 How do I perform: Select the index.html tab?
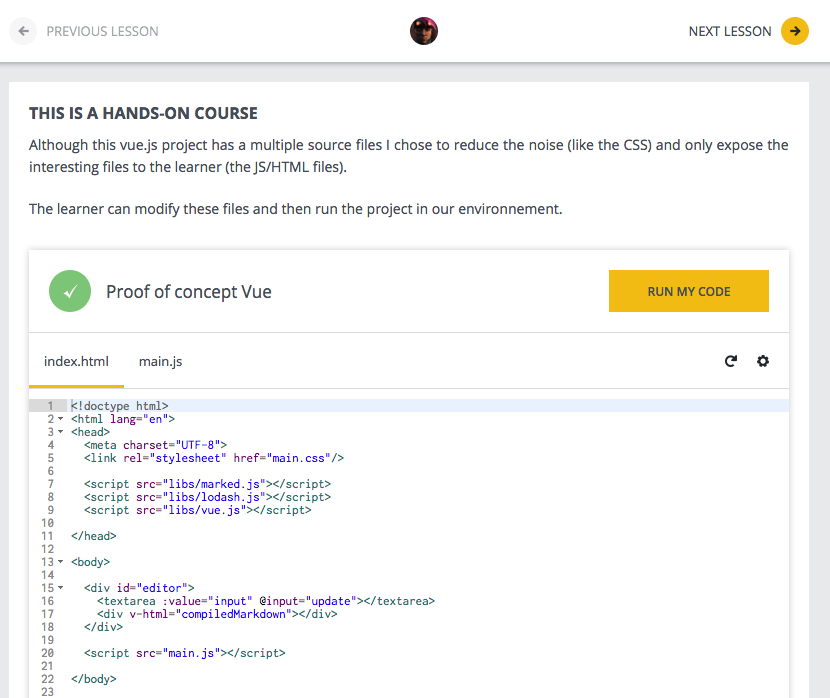[x=76, y=361]
